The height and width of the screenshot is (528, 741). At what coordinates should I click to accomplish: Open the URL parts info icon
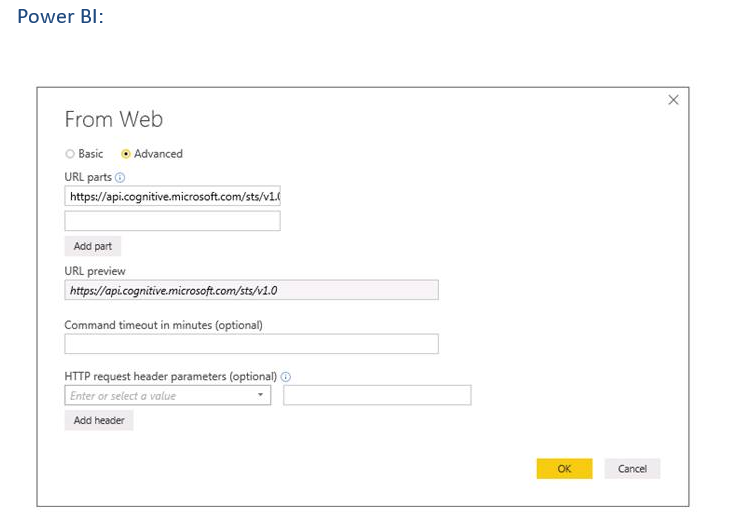[120, 178]
